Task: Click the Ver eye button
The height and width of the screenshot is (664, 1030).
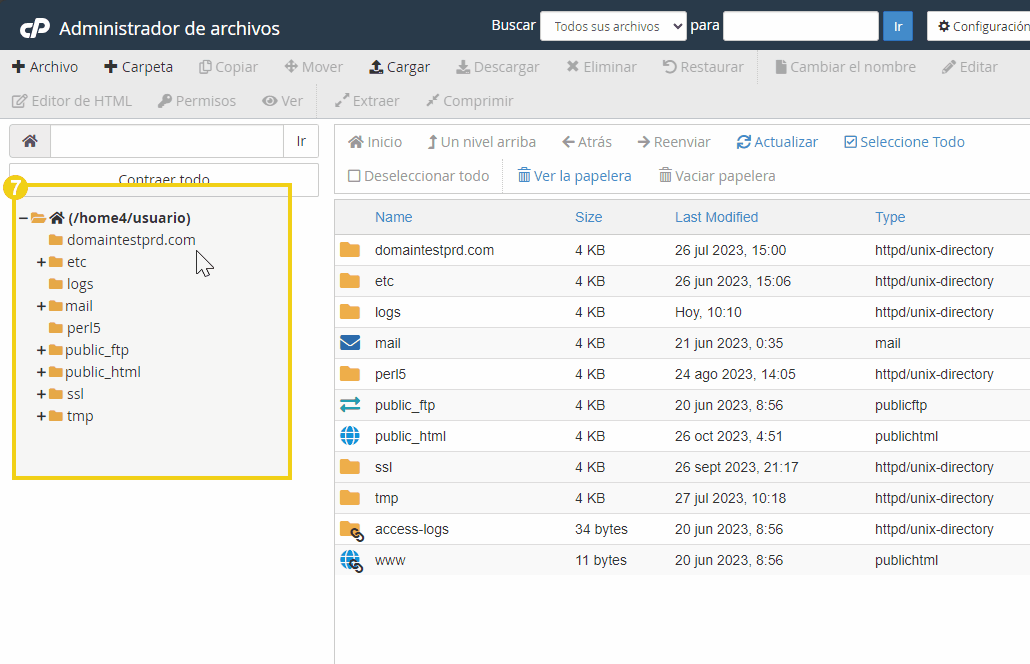Action: pyautogui.click(x=282, y=101)
